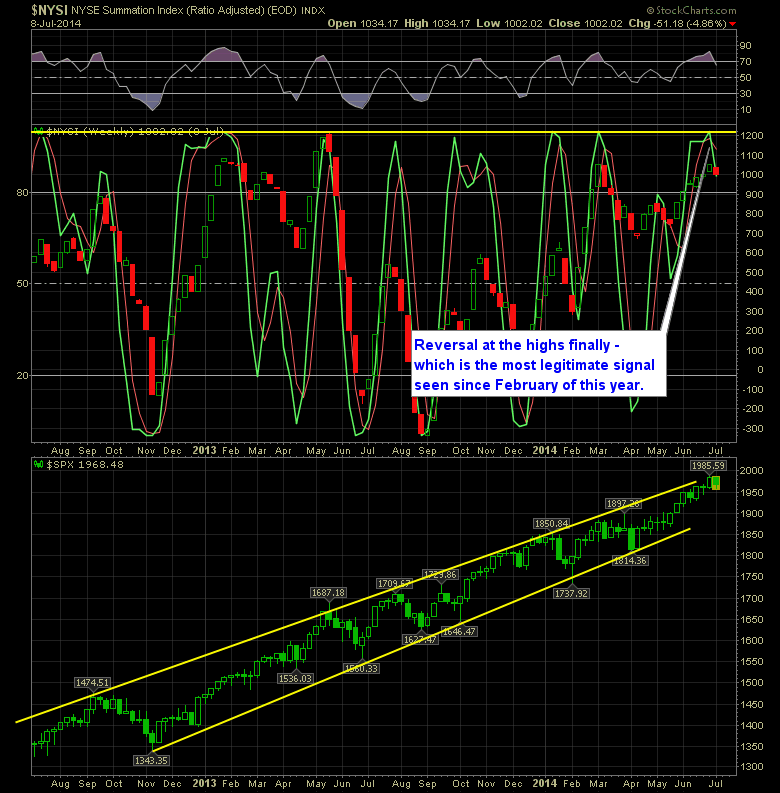The width and height of the screenshot is (780, 793).
Task: Click the date '8-Jul-2014'
Action: coord(56,23)
